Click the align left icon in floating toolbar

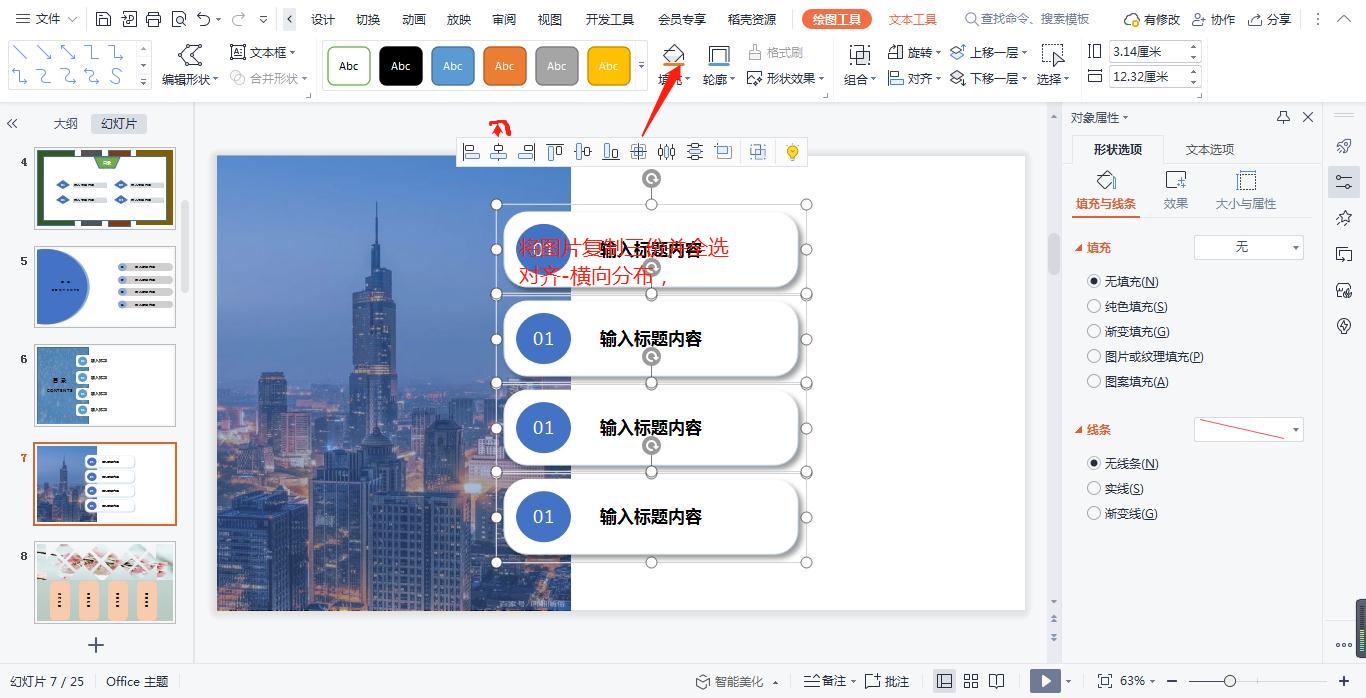click(471, 152)
